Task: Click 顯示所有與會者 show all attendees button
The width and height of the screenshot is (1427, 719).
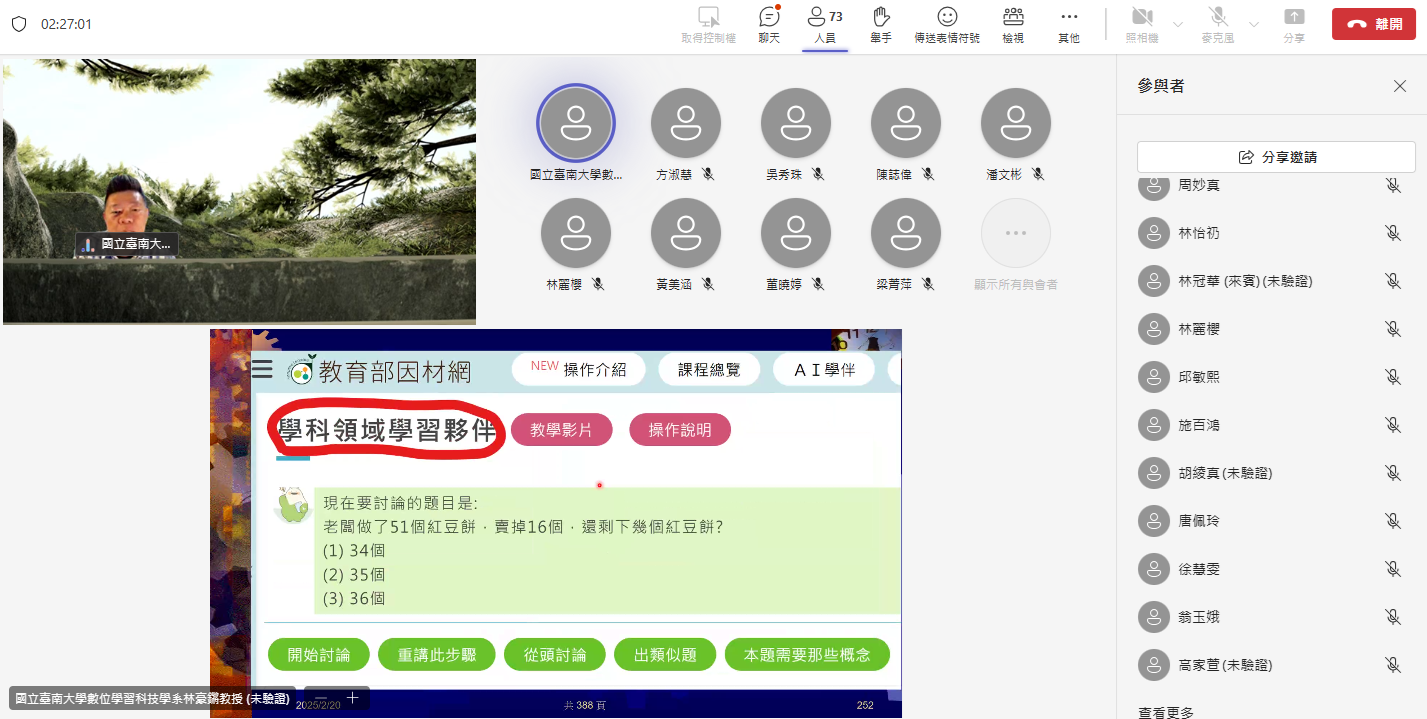Action: [x=1016, y=233]
